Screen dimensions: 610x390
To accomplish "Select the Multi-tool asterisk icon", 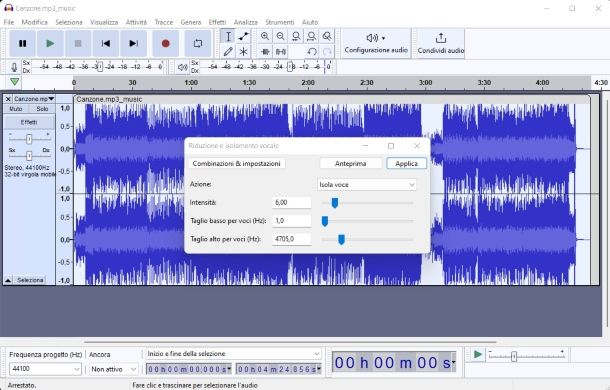I will point(244,51).
